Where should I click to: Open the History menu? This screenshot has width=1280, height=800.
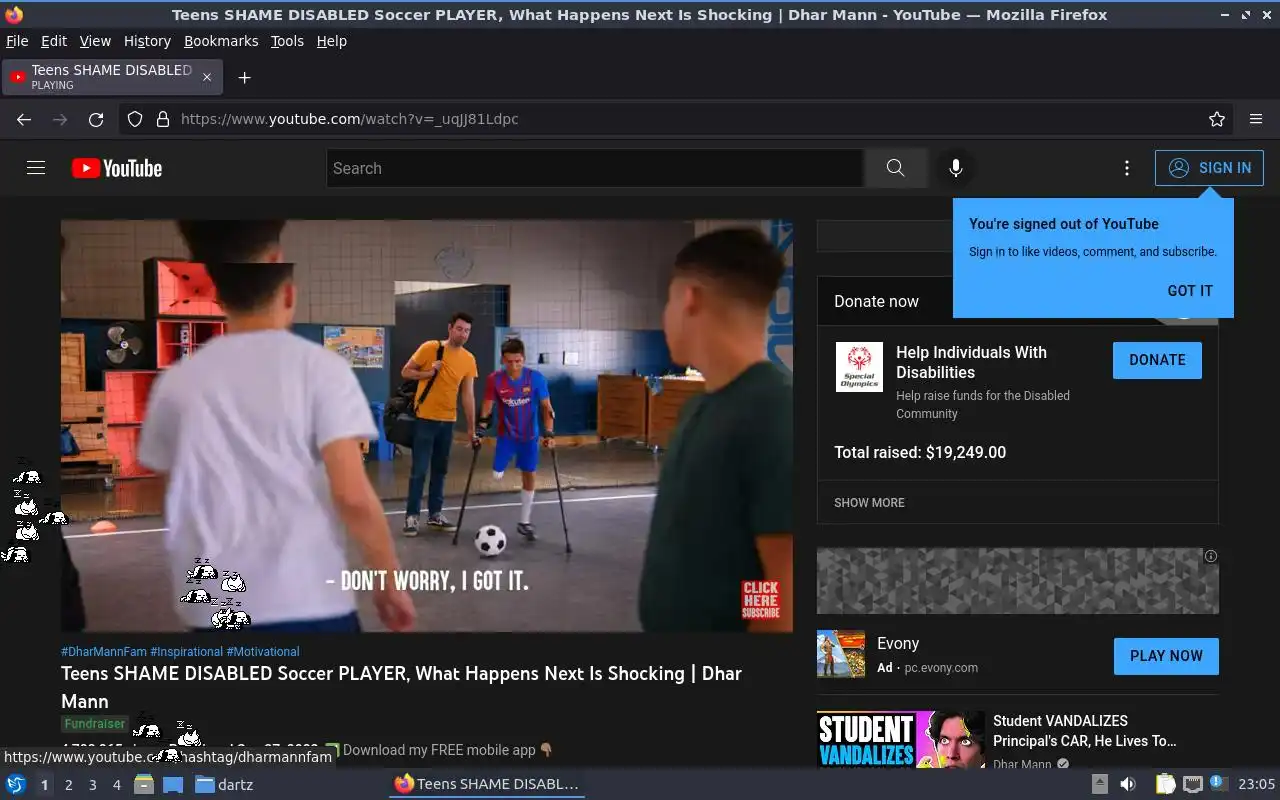click(x=147, y=41)
